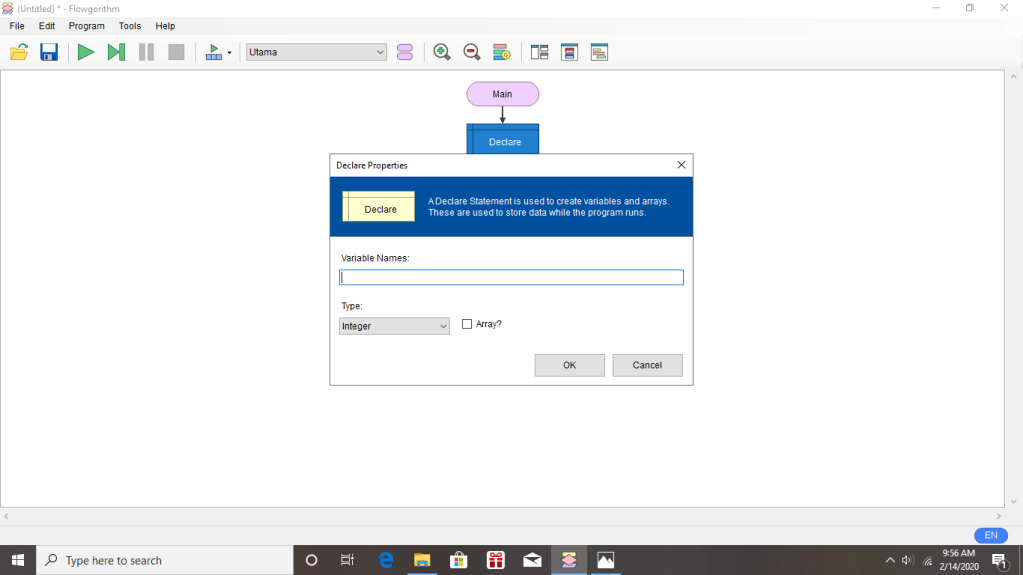Zoom in using the magnifier plus icon

[x=441, y=52]
